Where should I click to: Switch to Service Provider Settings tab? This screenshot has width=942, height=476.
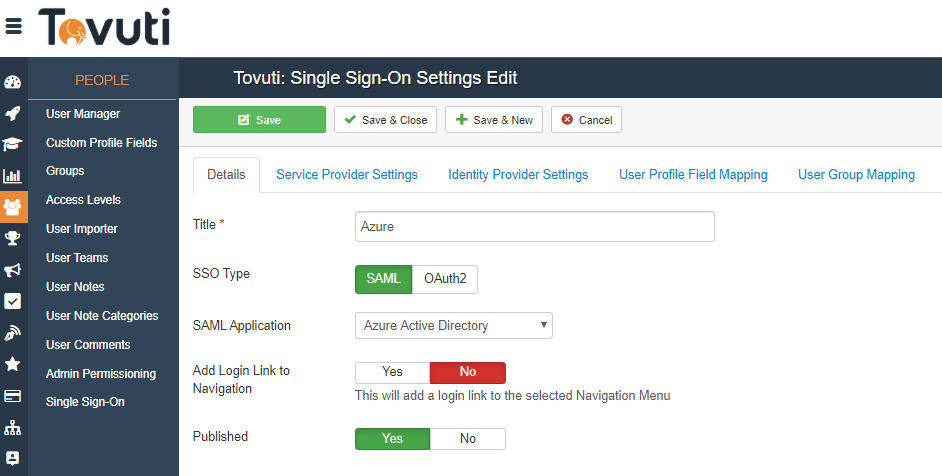(347, 174)
